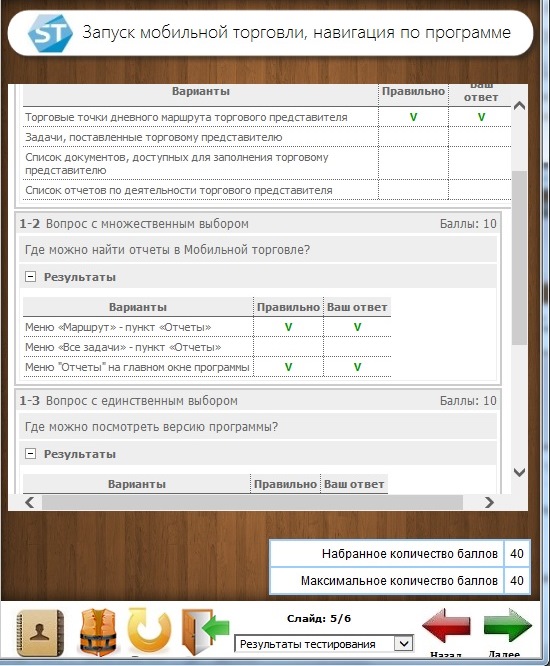Viewport: 550px width, 666px height.
Task: Select question 1-2 header row
Action: pyautogui.click(x=258, y=224)
